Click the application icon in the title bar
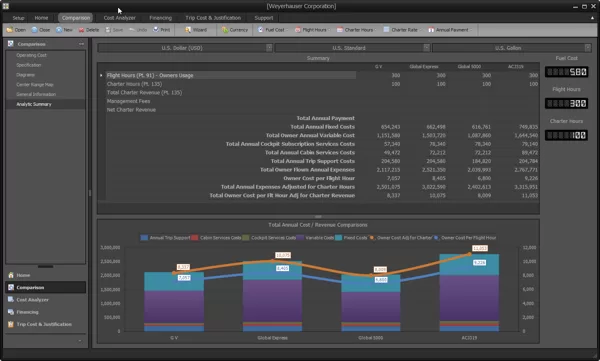Viewport: 600px width, 361px height. pyautogui.click(x=6, y=6)
